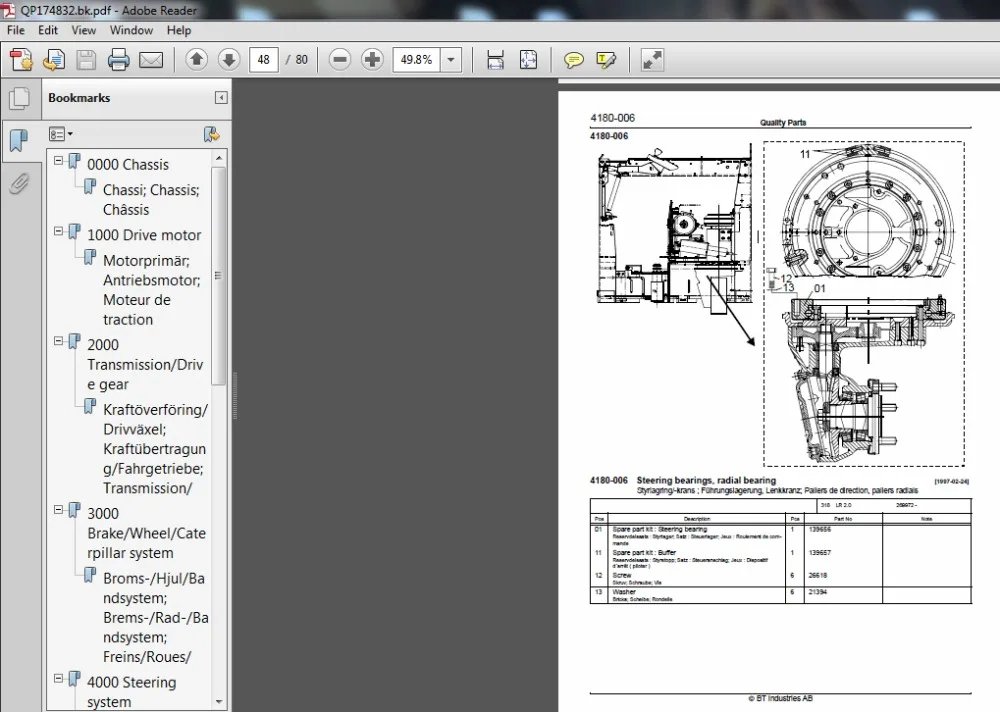Click the page number input field
Image resolution: width=1000 pixels, height=712 pixels.
click(x=264, y=60)
